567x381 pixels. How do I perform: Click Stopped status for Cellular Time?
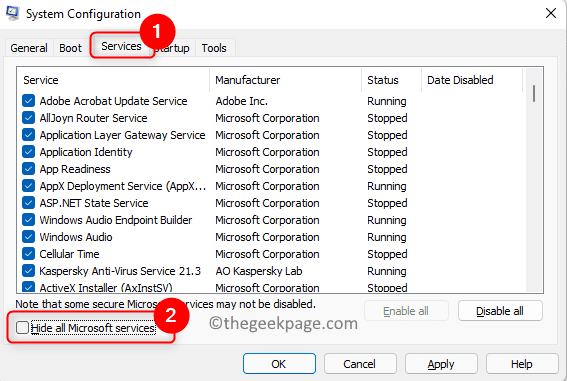click(387, 254)
